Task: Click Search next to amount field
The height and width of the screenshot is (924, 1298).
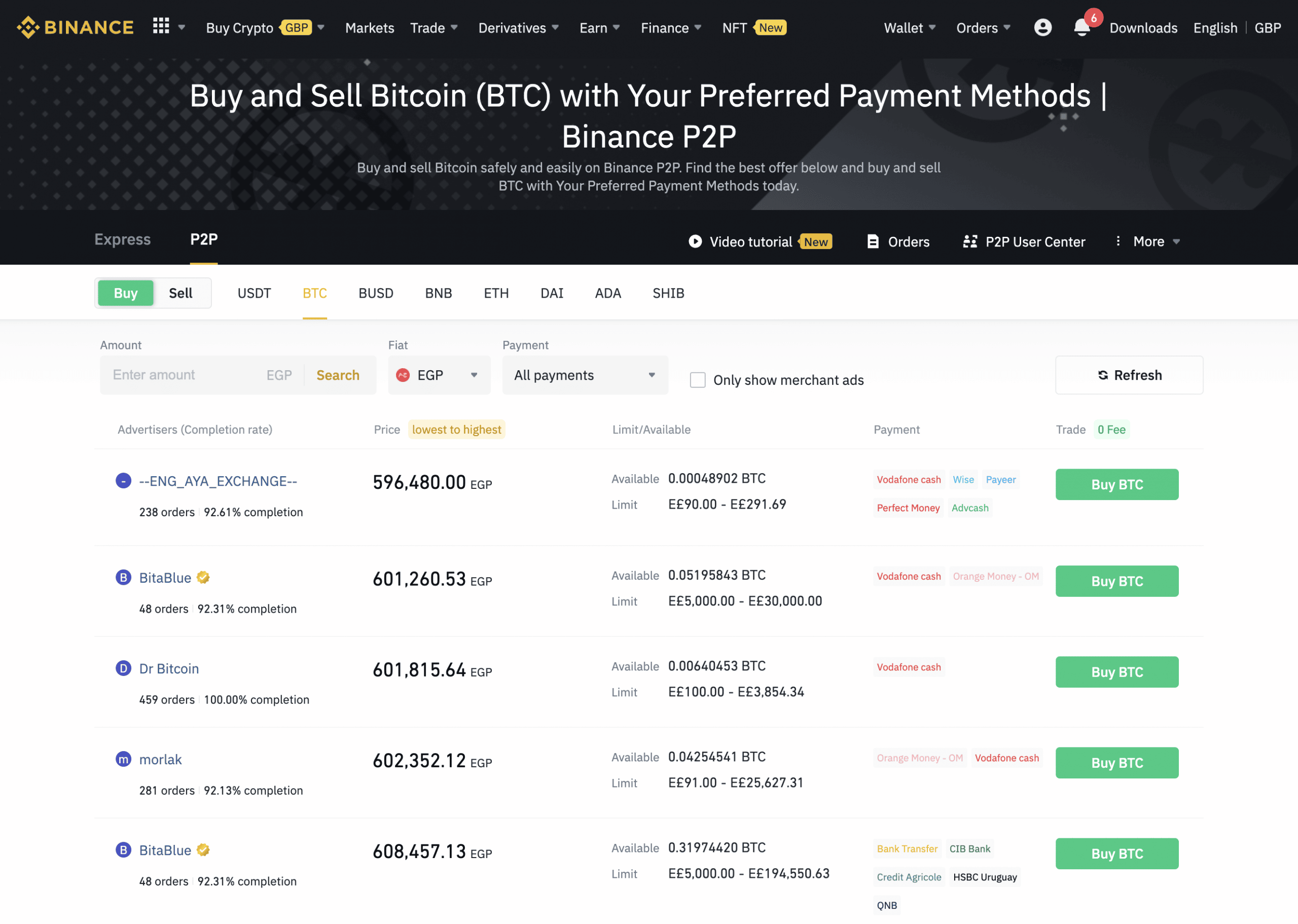Action: tap(338, 375)
